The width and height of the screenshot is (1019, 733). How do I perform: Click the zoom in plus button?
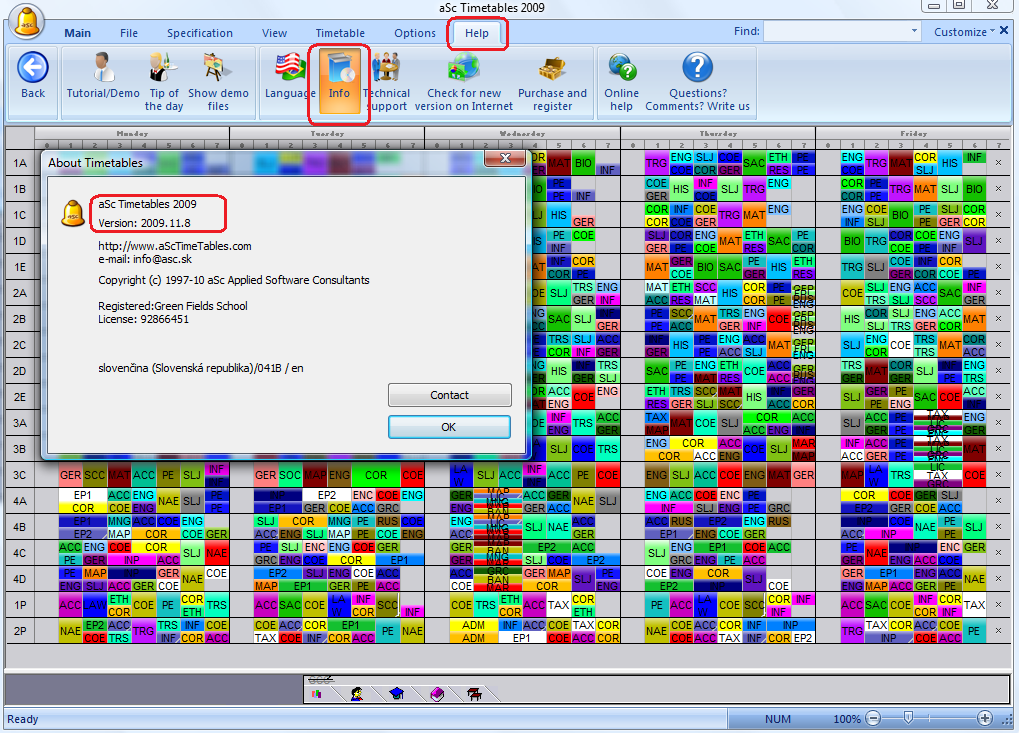[x=985, y=718]
